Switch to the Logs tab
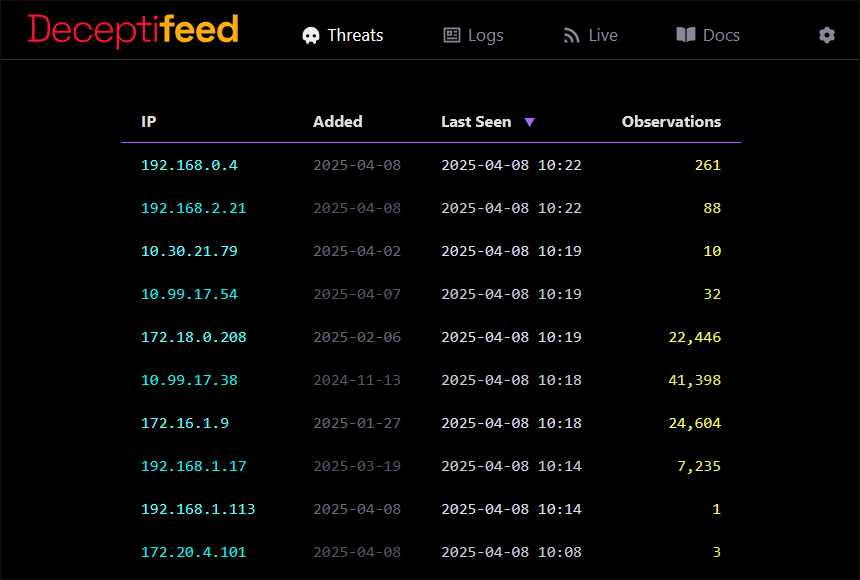 pyautogui.click(x=485, y=35)
